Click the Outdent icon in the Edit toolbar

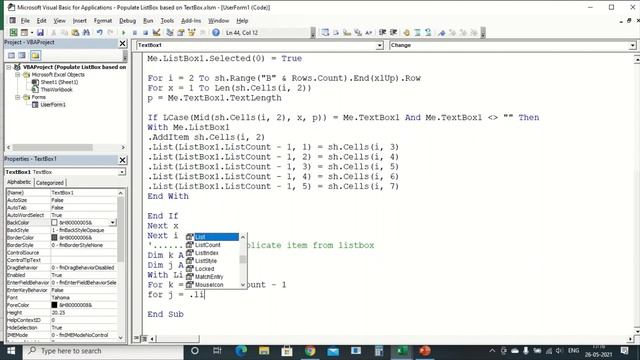393,33
